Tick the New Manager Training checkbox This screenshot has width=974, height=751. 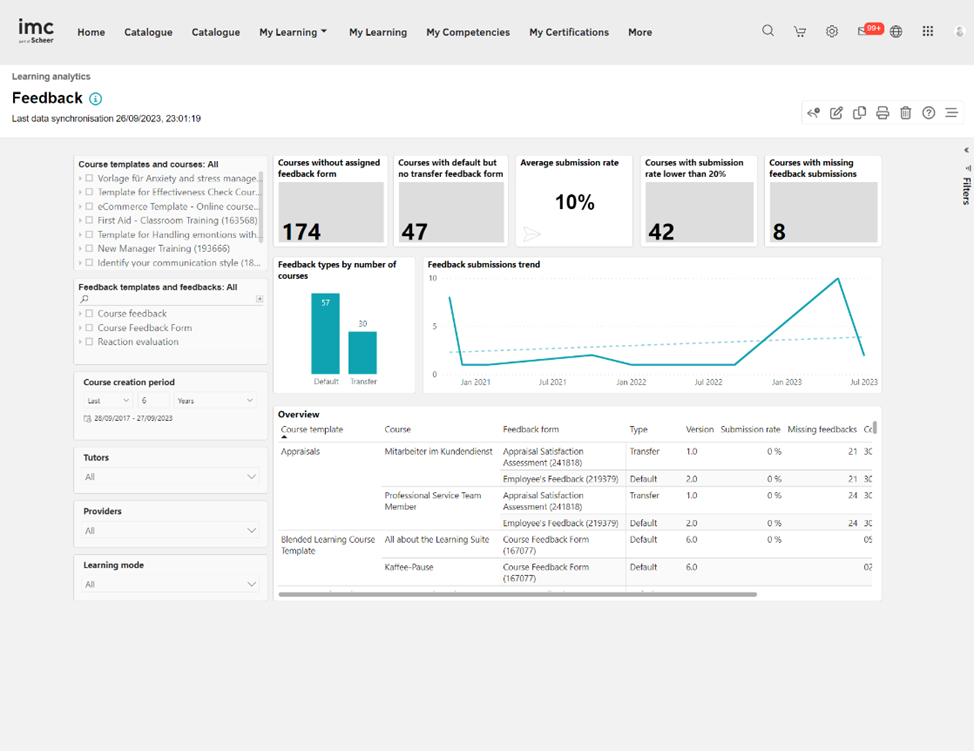pos(89,249)
